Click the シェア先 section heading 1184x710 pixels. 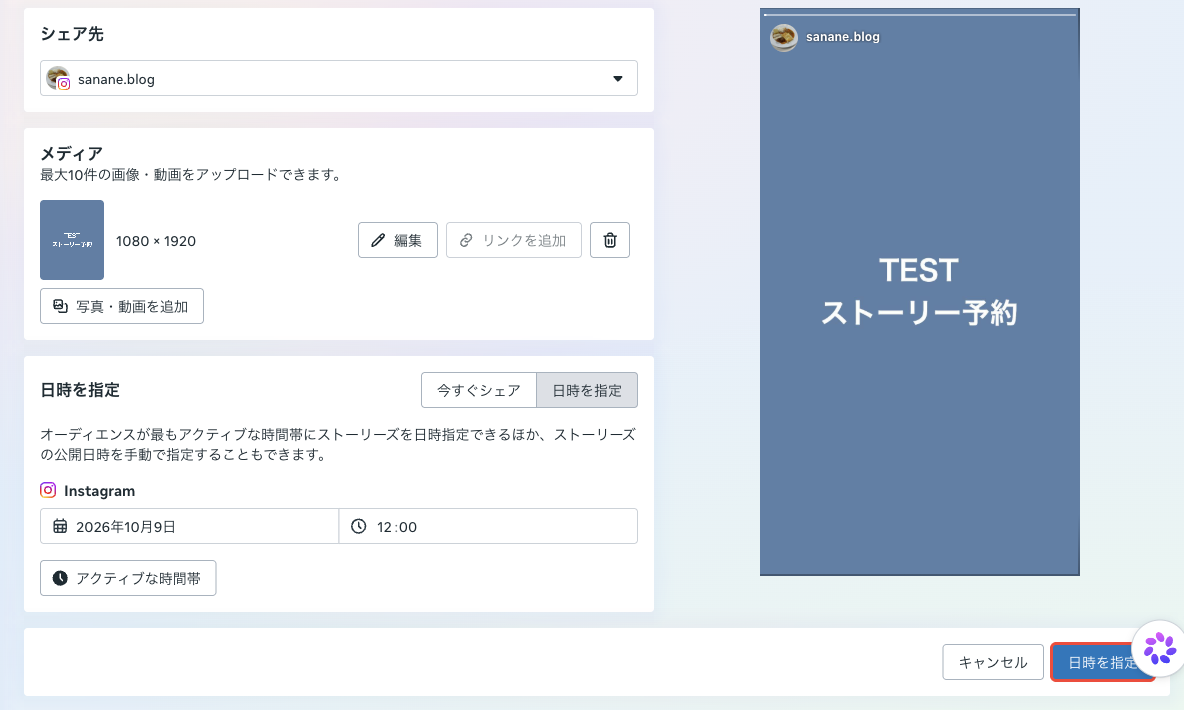coord(72,34)
